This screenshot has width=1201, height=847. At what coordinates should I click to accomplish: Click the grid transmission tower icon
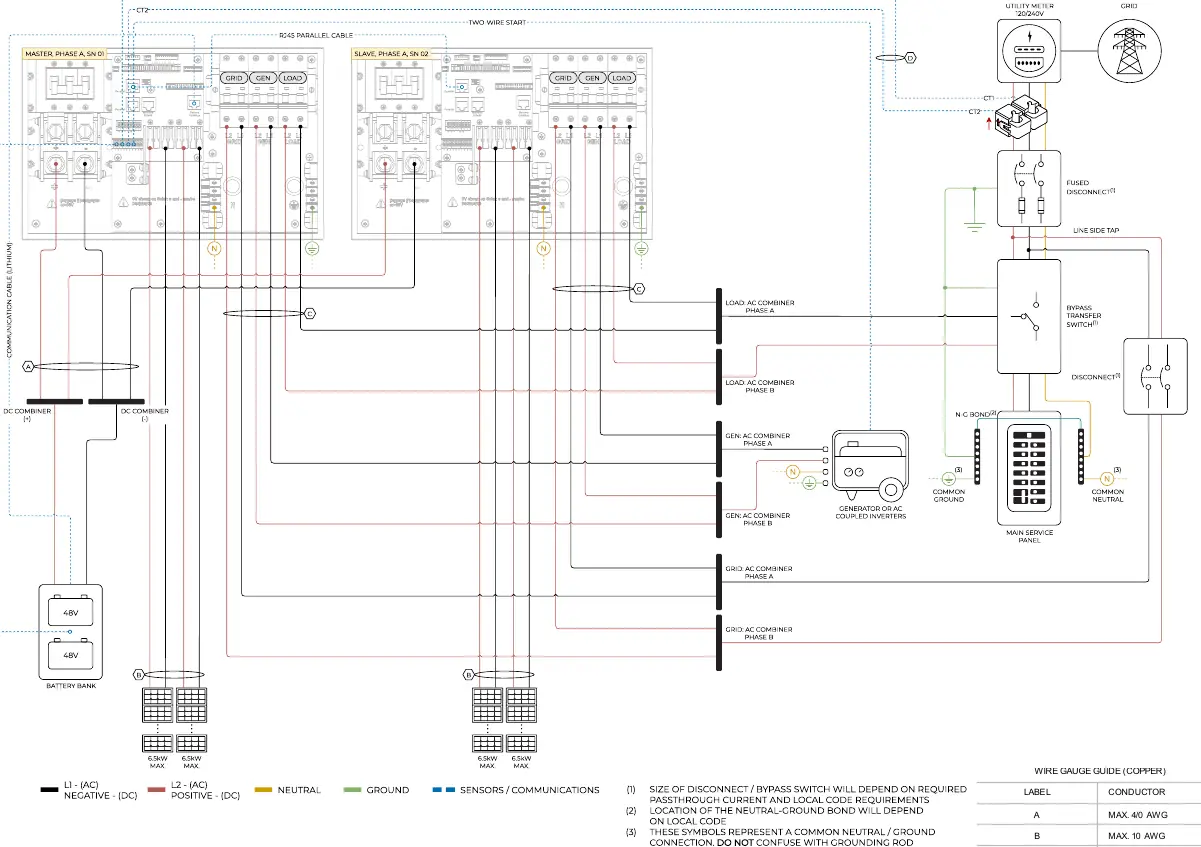[x=1130, y=51]
